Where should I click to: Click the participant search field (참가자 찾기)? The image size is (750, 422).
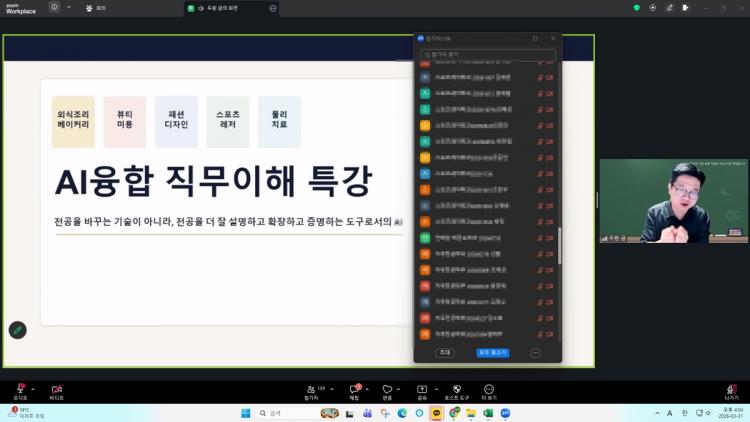[x=488, y=54]
